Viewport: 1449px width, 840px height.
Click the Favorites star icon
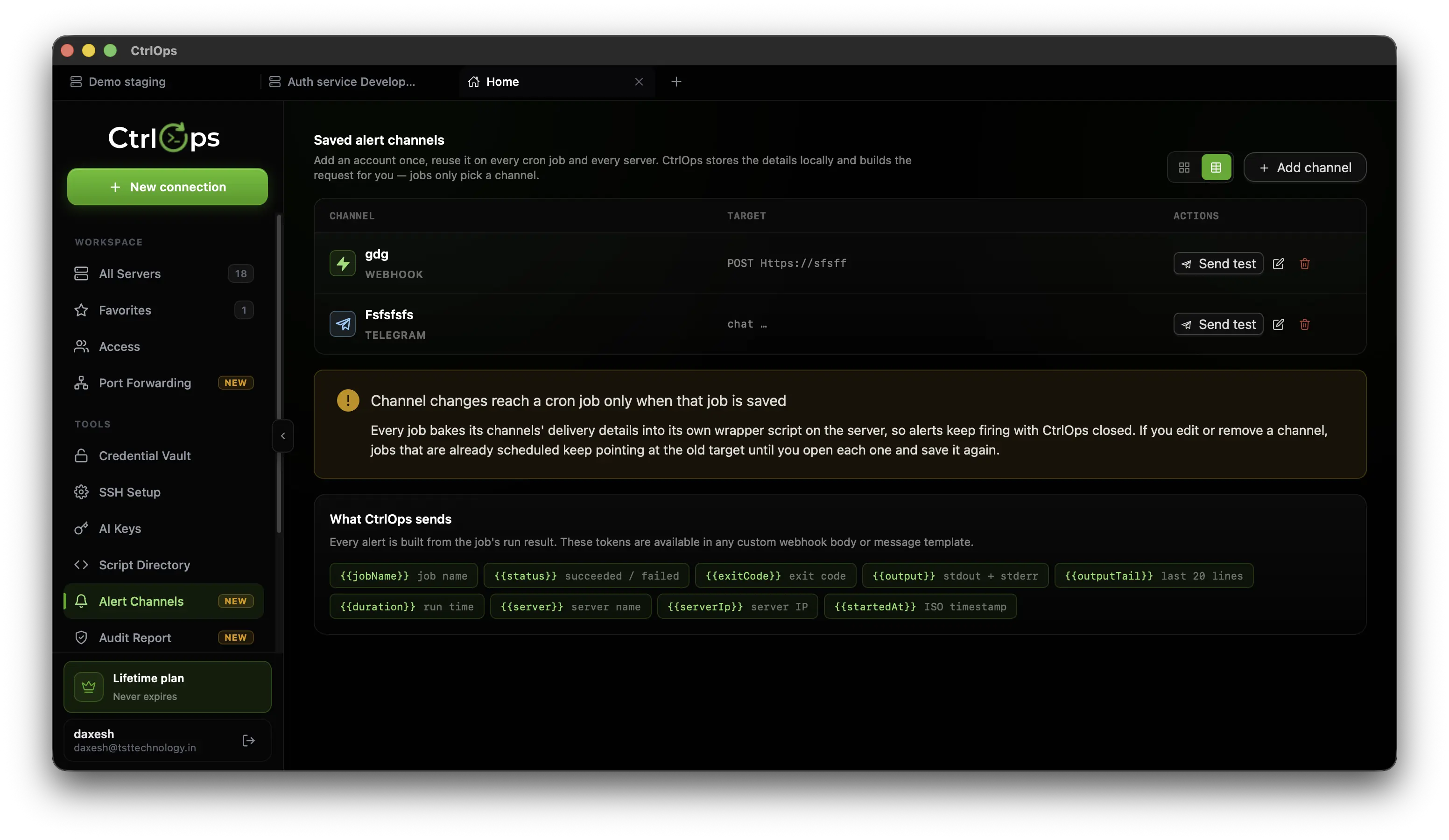point(81,310)
